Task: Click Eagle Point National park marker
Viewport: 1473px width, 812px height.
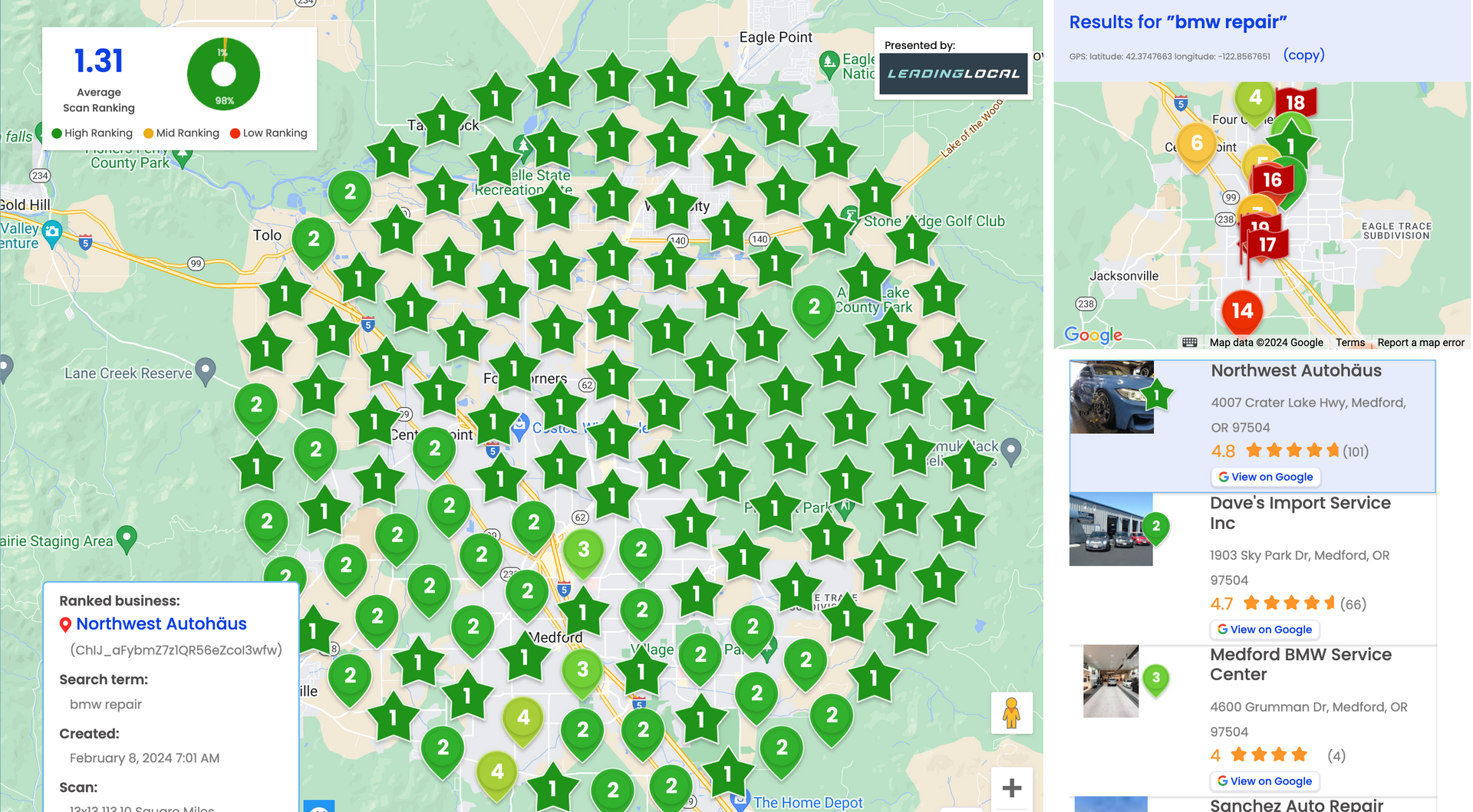Action: click(x=829, y=64)
